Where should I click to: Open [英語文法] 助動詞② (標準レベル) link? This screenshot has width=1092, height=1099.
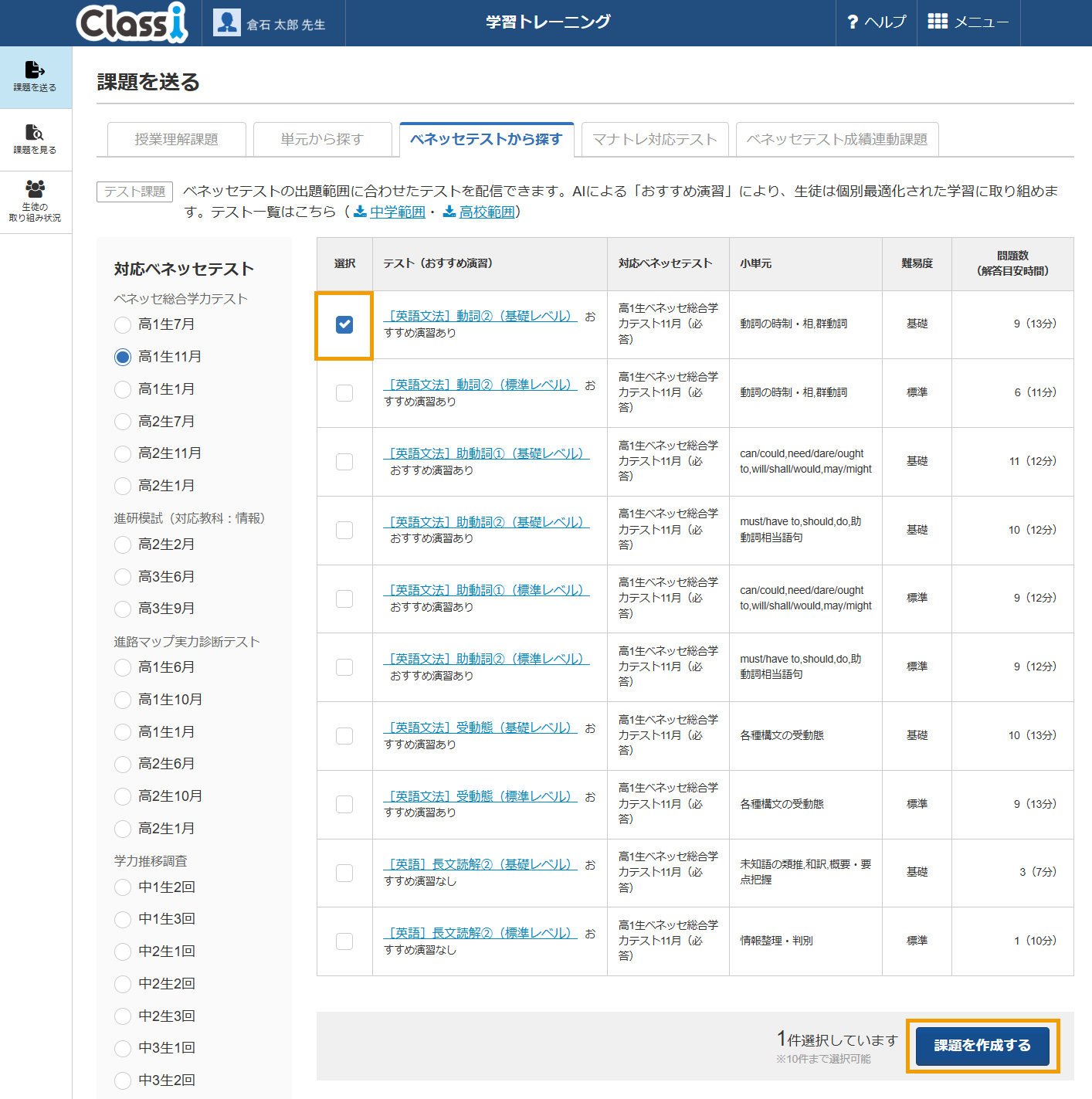[x=487, y=659]
